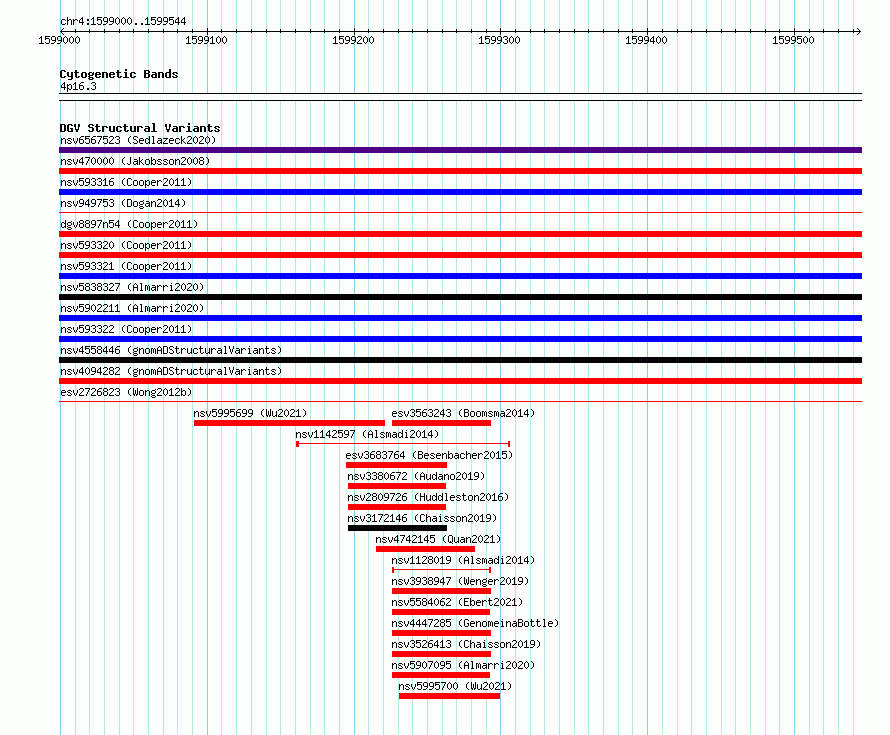
Task: Click the red nsv4094282 variant bar
Action: (x=460, y=381)
